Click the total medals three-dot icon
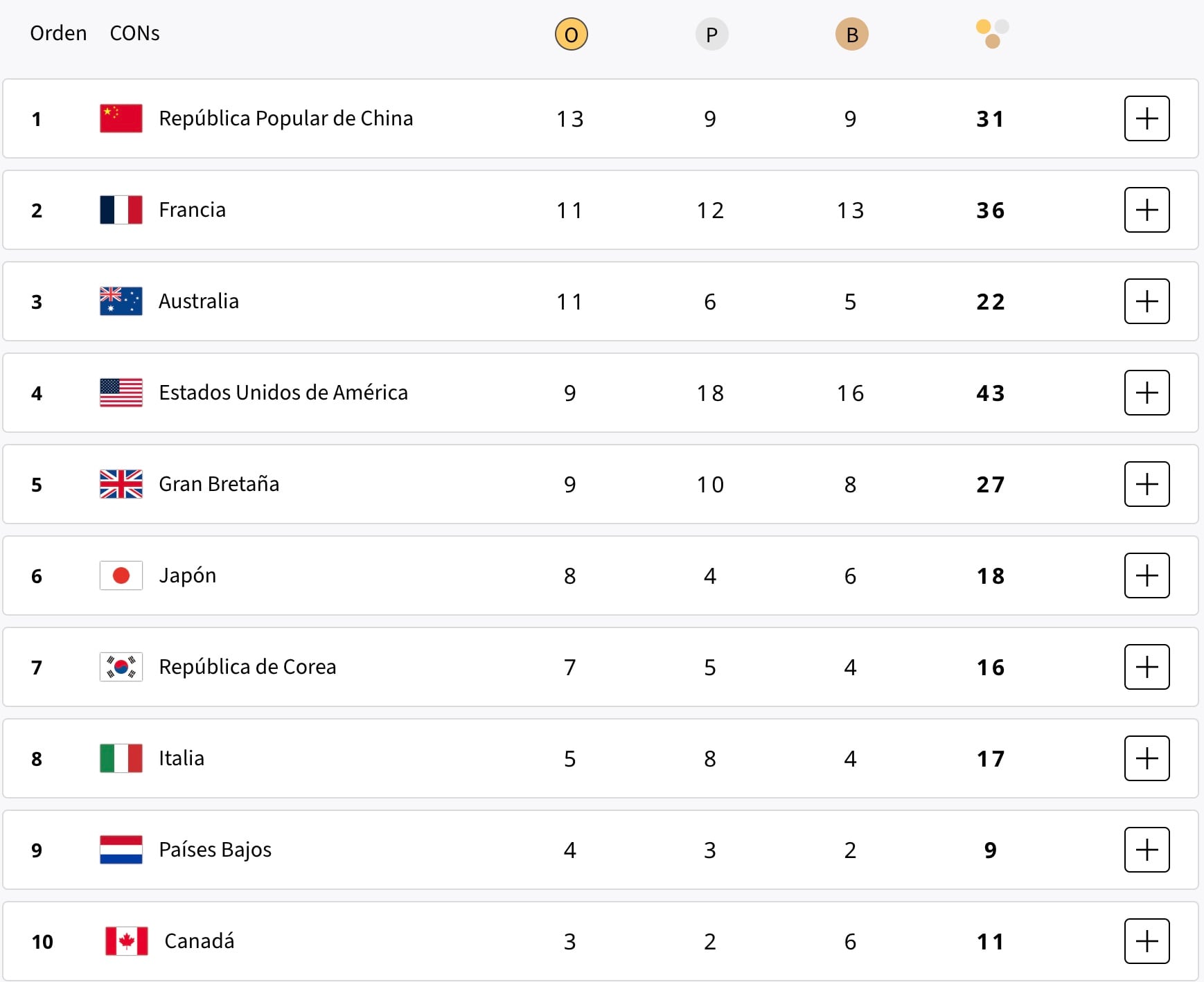 992,34
